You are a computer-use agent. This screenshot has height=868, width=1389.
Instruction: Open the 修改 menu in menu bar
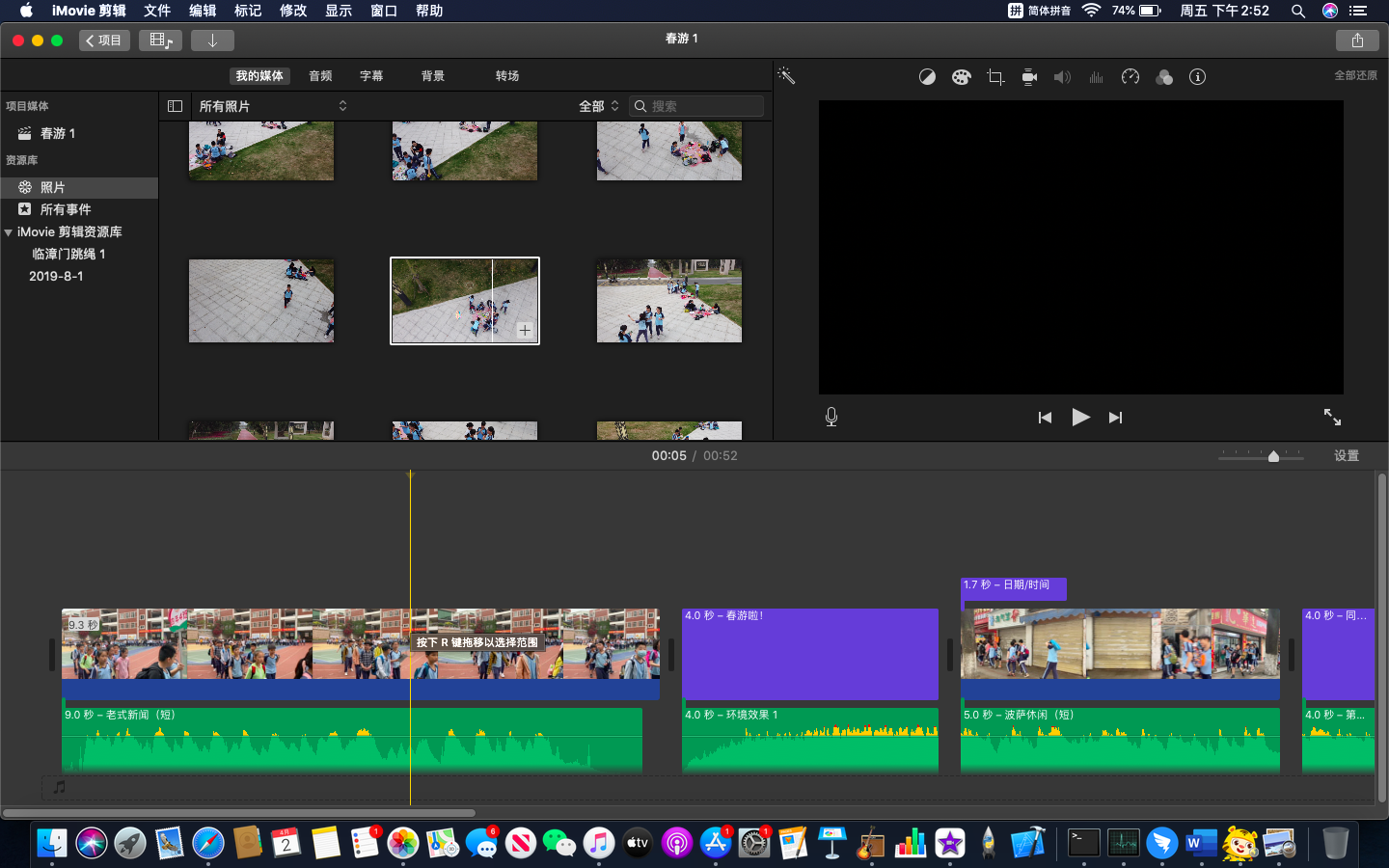pyautogui.click(x=293, y=11)
